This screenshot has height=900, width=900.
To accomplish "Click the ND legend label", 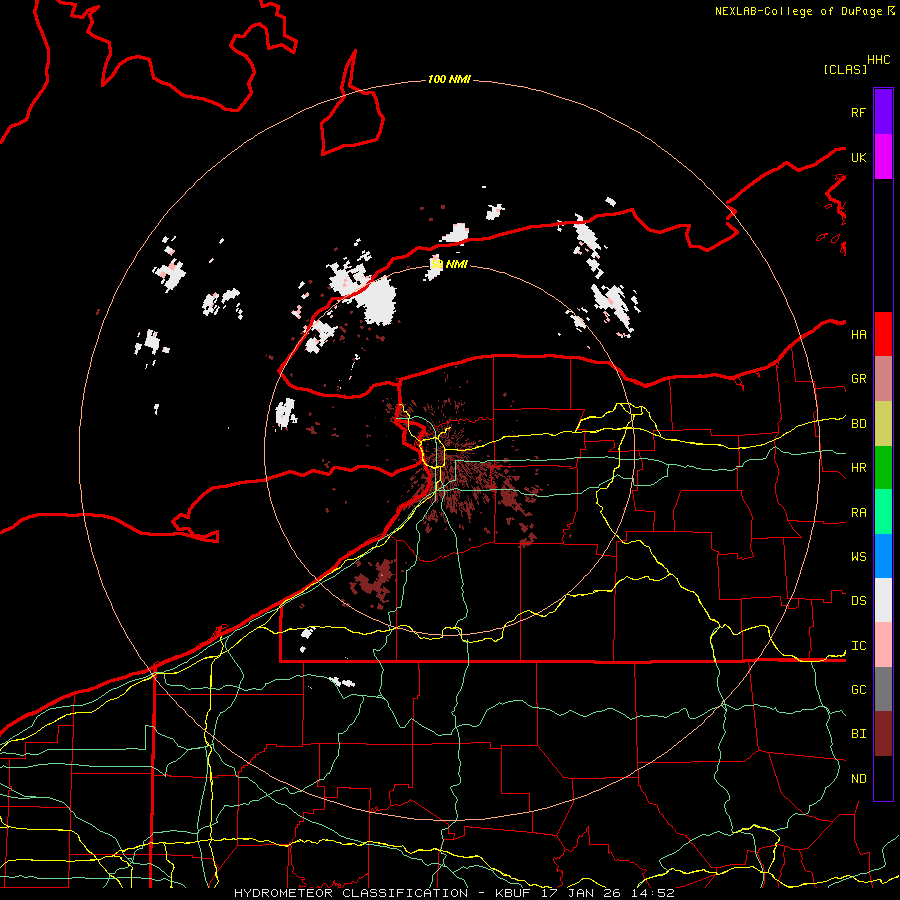I will (858, 779).
